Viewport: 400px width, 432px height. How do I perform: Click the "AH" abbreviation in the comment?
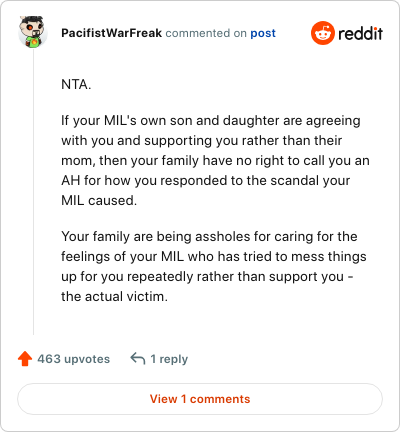[71, 181]
